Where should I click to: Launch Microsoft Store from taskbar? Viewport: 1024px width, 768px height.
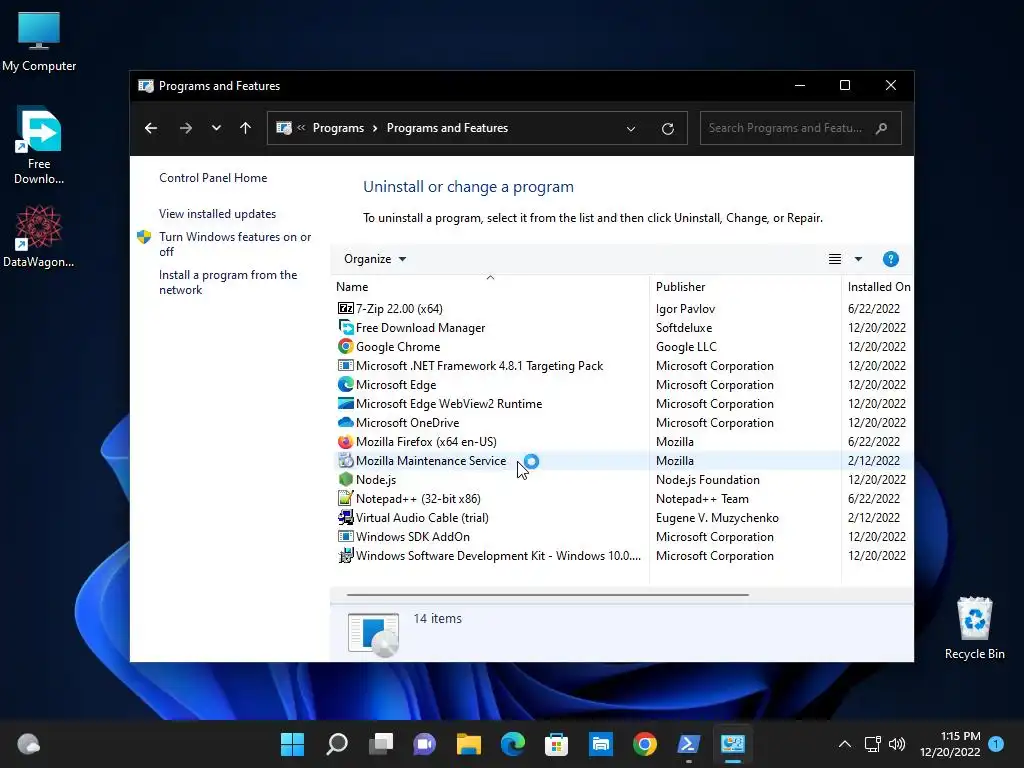556,744
